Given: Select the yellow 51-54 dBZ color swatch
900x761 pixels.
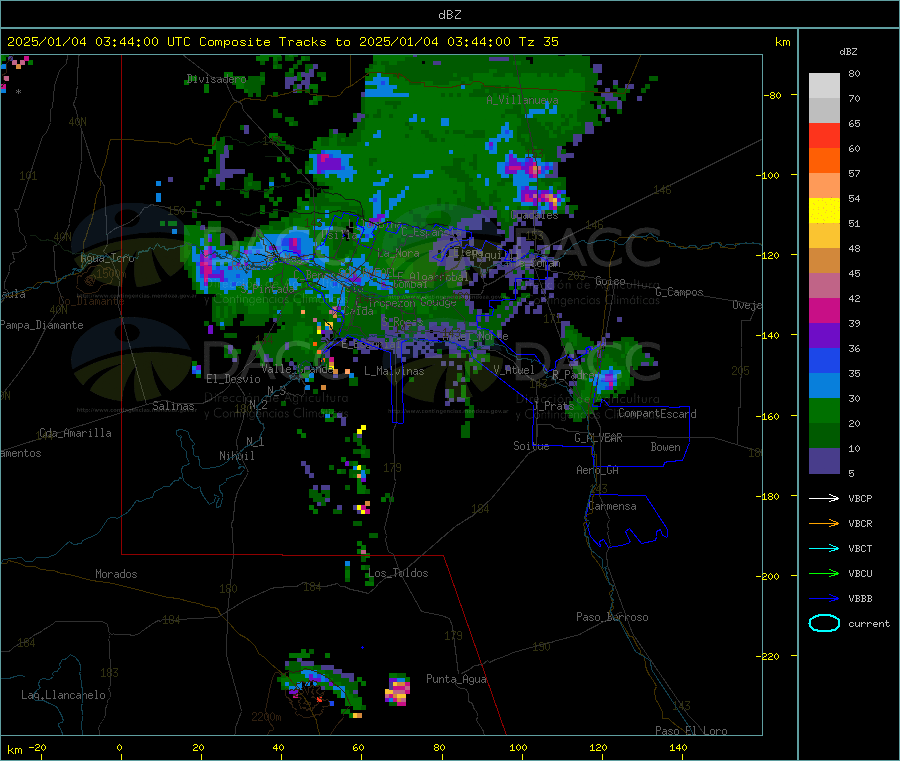Looking at the screenshot, I should [824, 211].
